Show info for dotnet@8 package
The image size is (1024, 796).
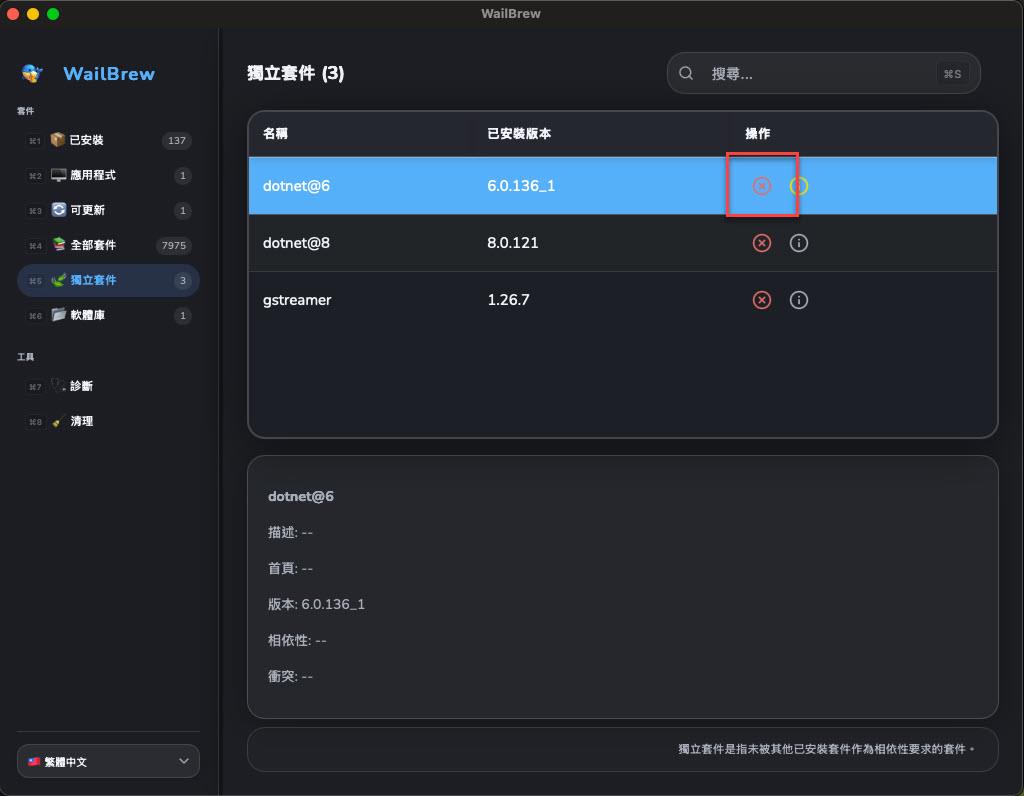(798, 243)
